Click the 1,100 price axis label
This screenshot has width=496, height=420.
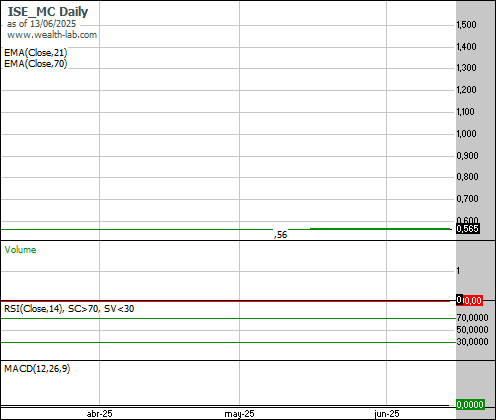(465, 112)
